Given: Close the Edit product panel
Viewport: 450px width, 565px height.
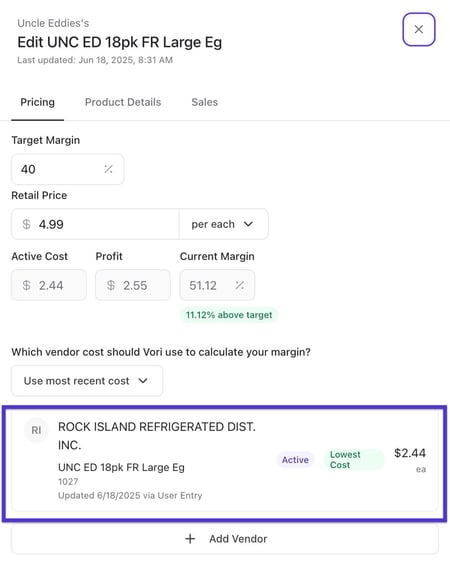Looking at the screenshot, I should click(x=418, y=30).
